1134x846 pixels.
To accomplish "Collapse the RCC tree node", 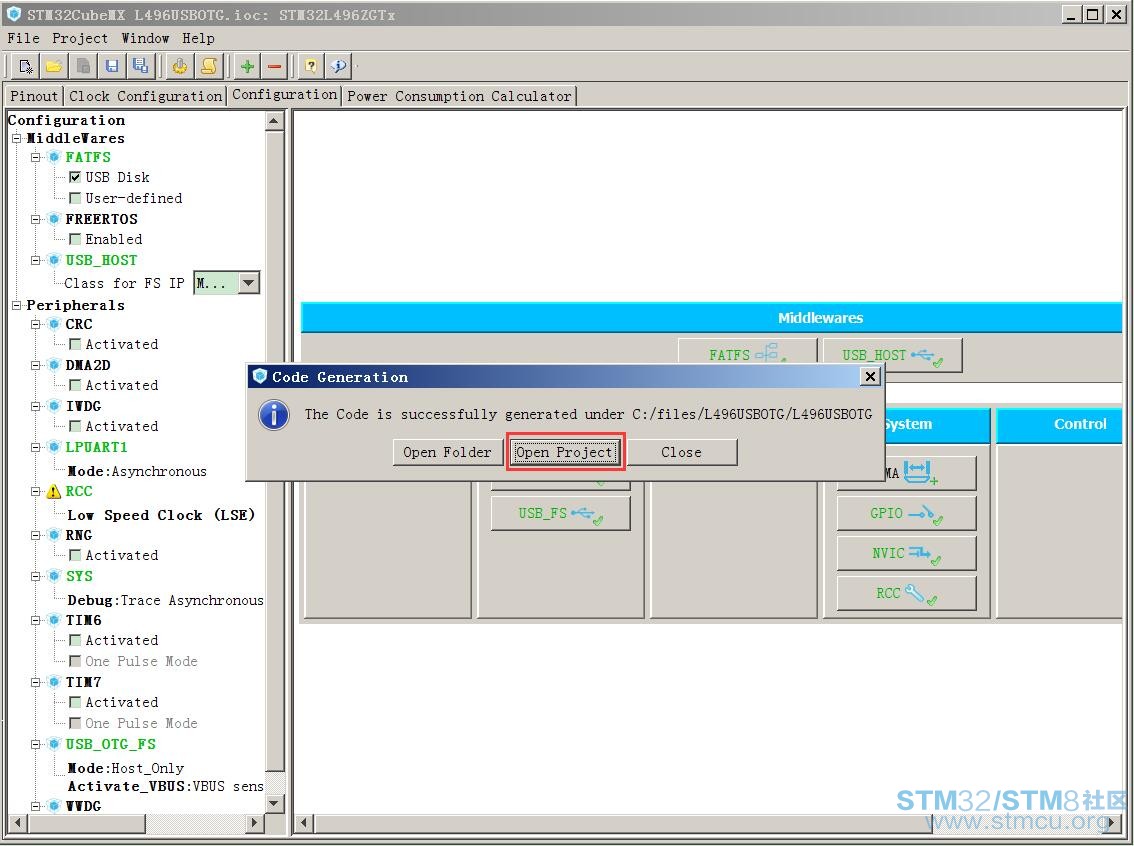I will click(35, 492).
